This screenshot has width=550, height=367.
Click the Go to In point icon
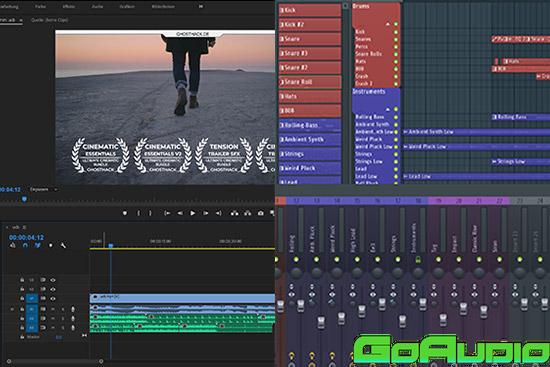tap(167, 213)
